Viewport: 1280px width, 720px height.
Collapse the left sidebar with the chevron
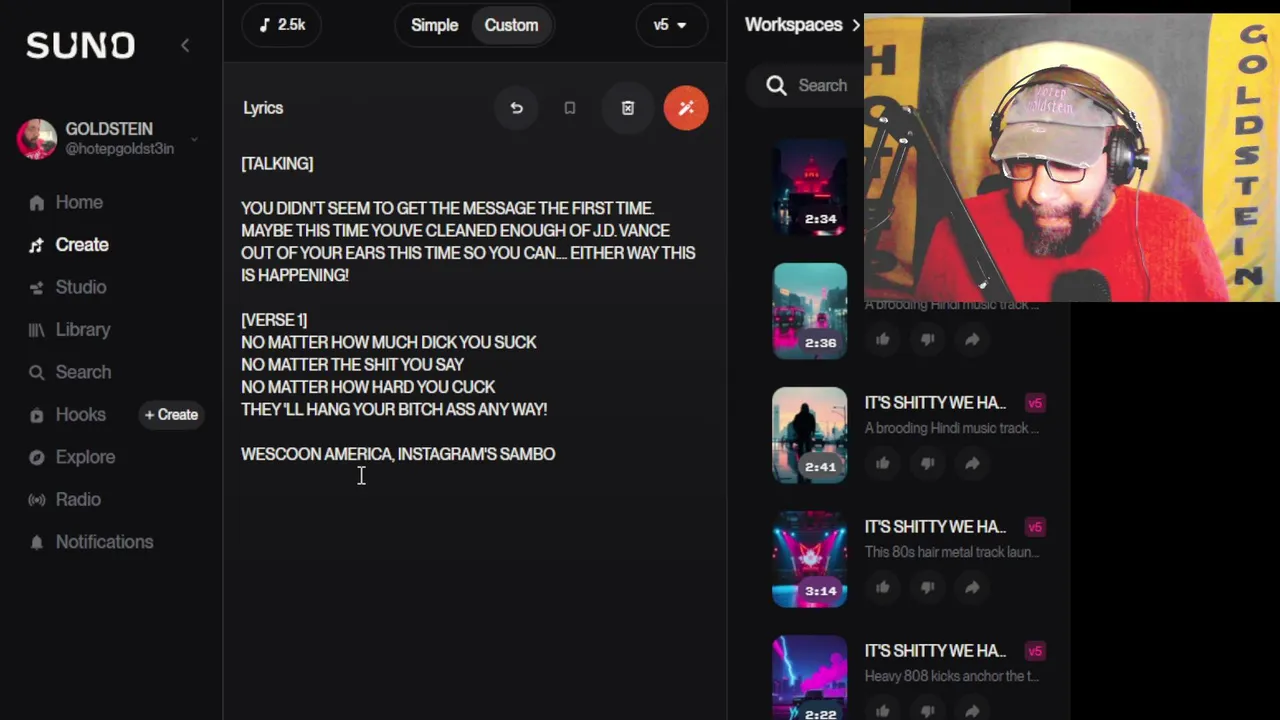185,45
